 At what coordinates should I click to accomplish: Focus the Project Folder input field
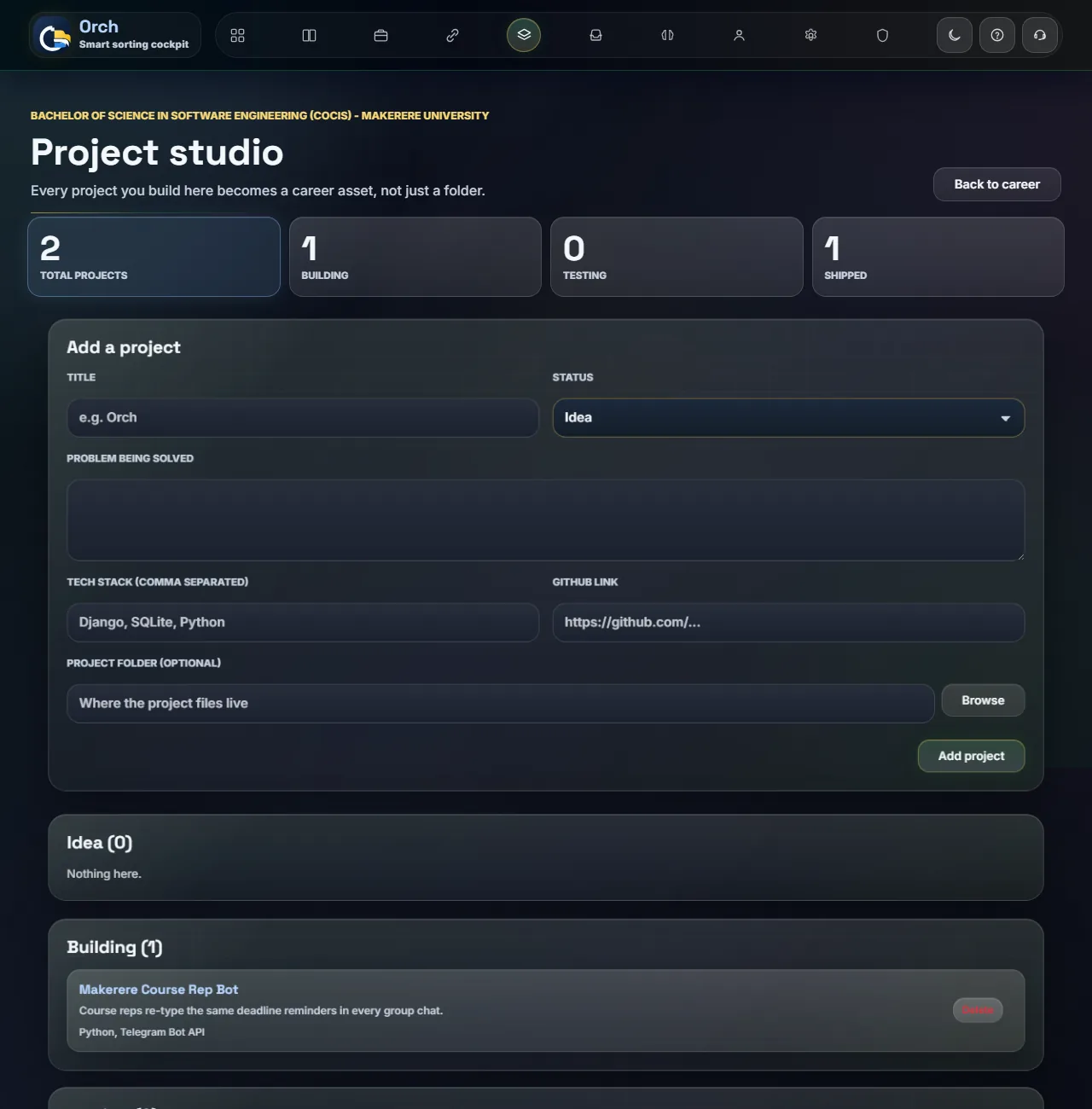coord(501,703)
